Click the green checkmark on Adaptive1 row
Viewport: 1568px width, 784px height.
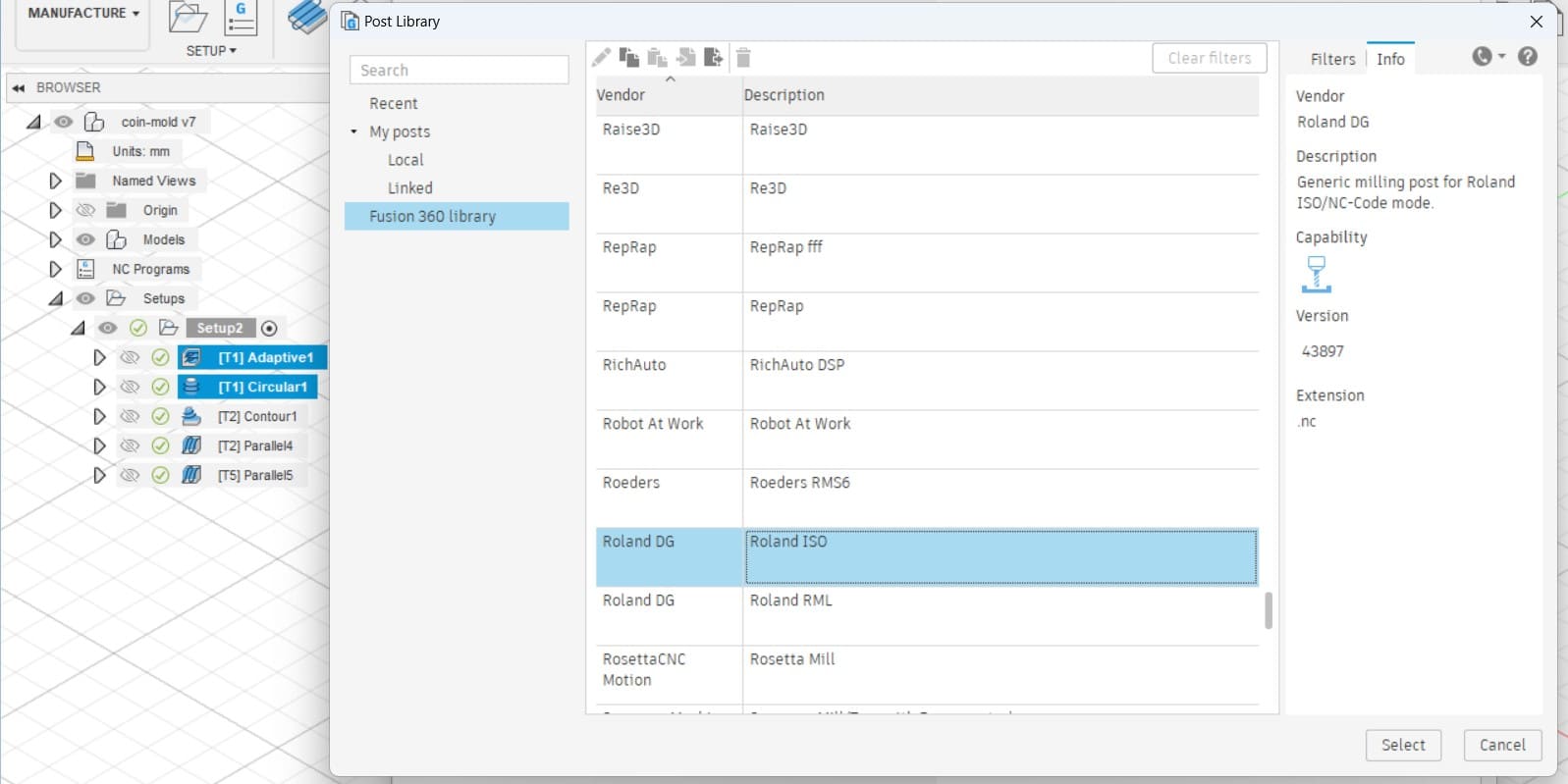[160, 357]
